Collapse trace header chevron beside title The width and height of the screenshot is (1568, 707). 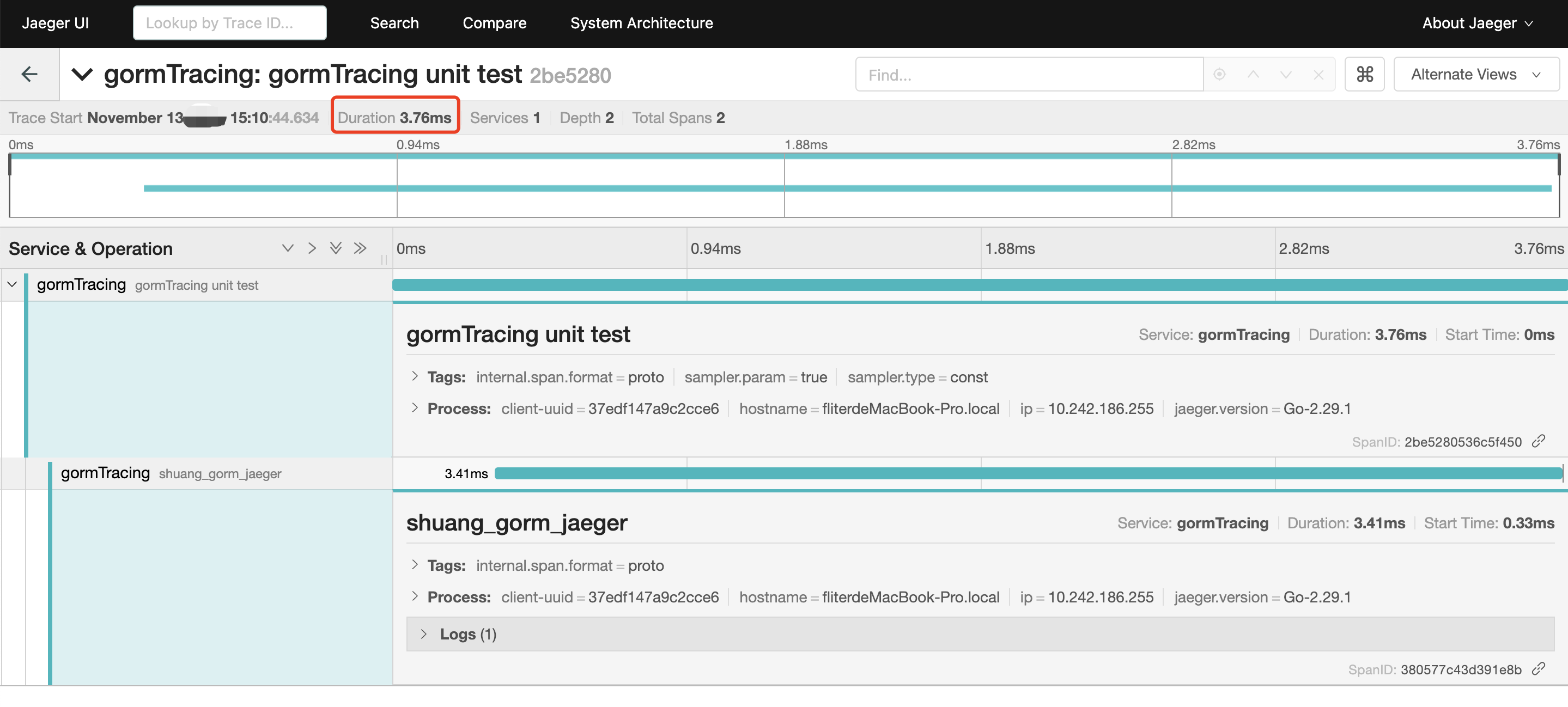point(82,74)
